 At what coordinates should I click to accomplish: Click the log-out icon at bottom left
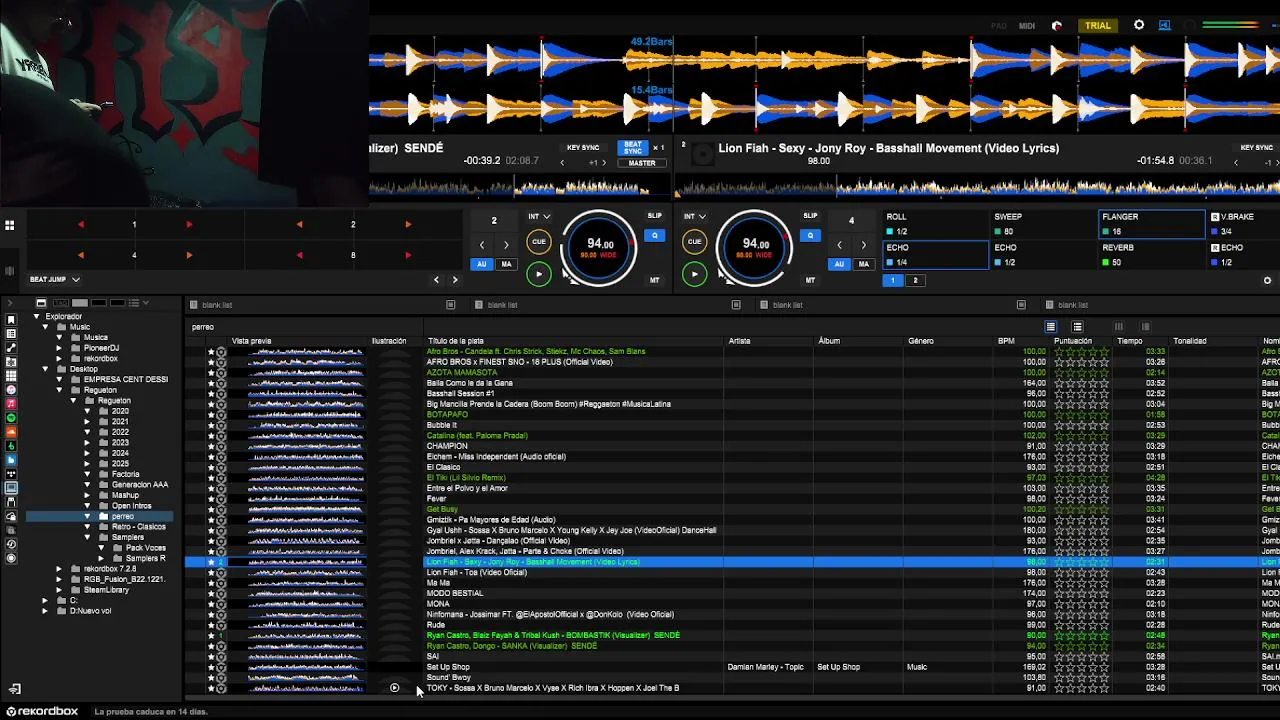(14, 689)
